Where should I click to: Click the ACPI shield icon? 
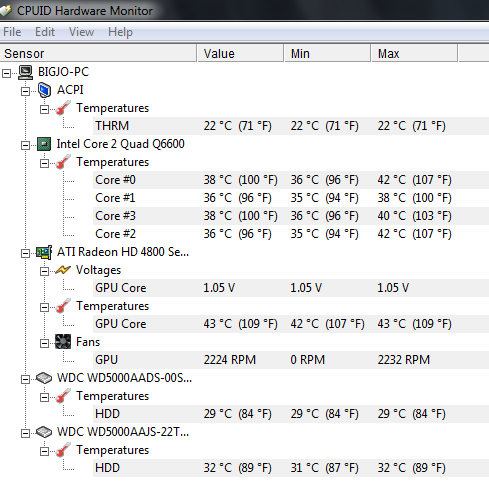(x=44, y=90)
